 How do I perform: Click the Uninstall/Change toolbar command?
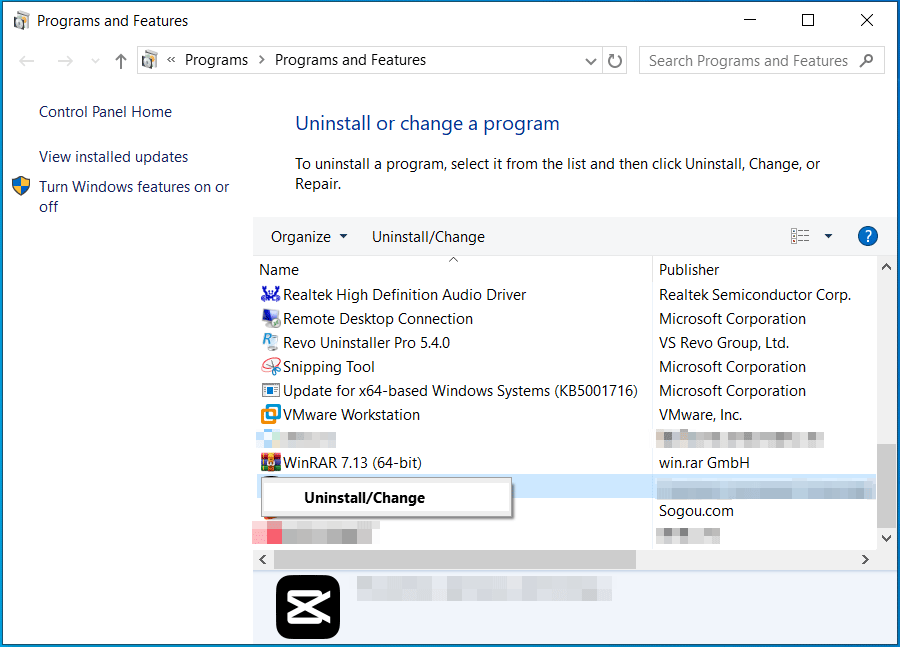(x=428, y=236)
